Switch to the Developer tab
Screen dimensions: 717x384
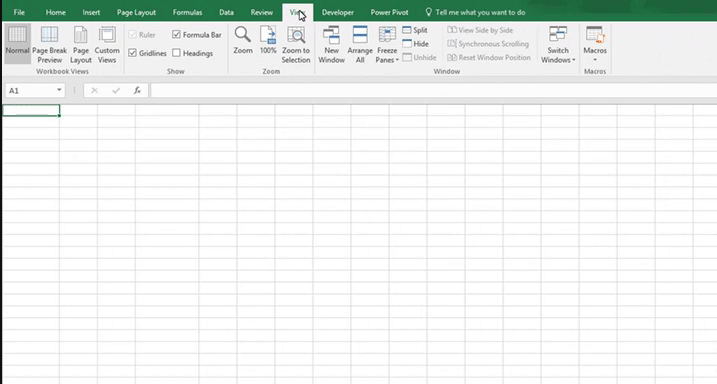pyautogui.click(x=337, y=12)
